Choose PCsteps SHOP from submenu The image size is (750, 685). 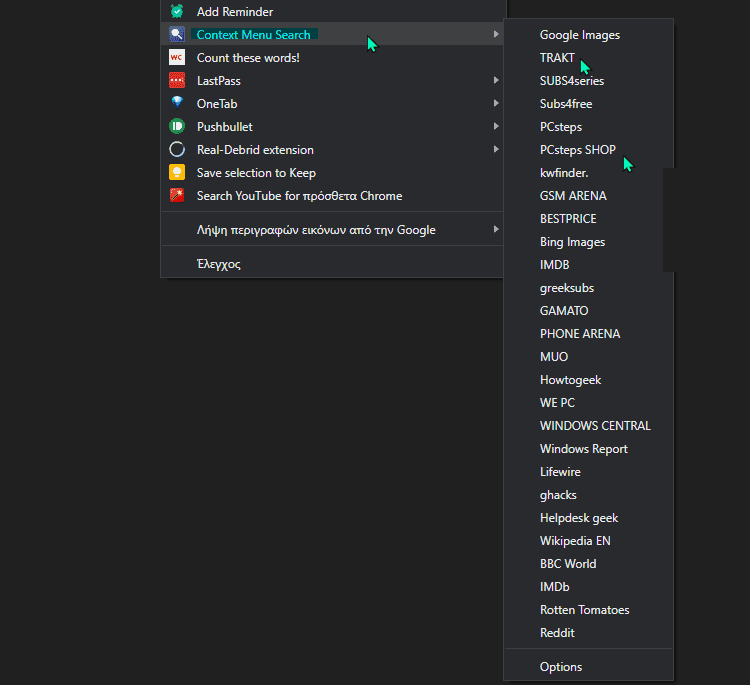click(x=589, y=150)
